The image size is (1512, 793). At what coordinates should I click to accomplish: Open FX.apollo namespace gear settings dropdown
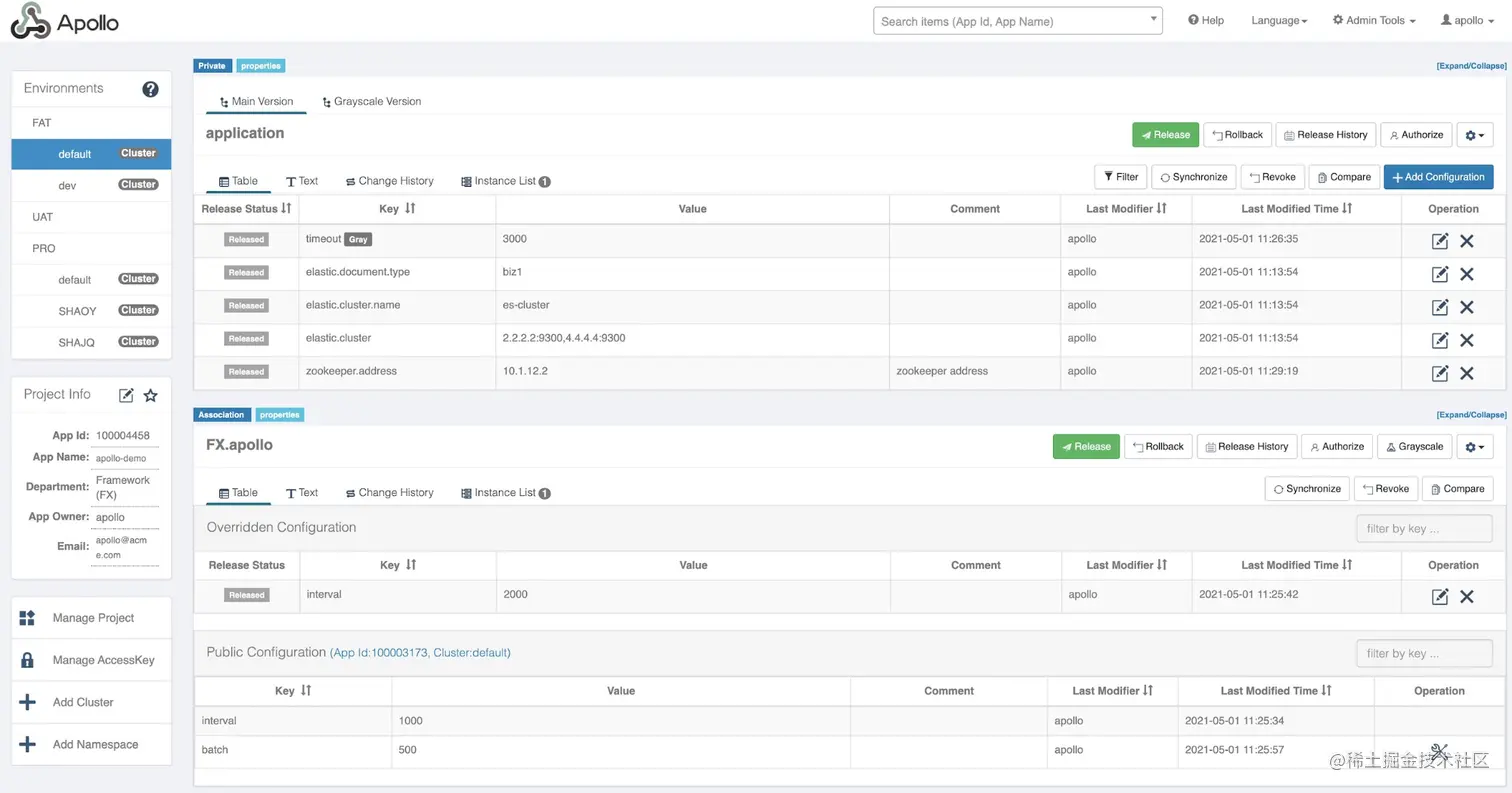click(1475, 447)
